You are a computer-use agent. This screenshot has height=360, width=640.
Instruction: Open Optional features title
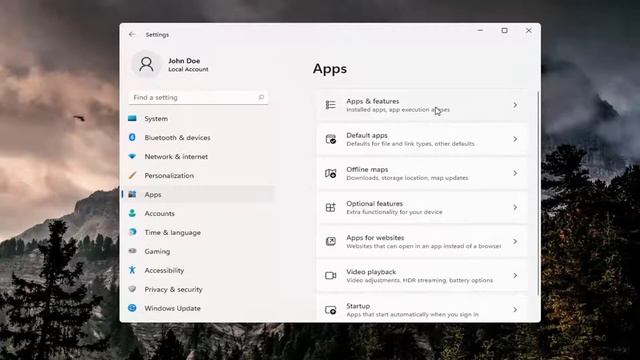click(x=374, y=203)
